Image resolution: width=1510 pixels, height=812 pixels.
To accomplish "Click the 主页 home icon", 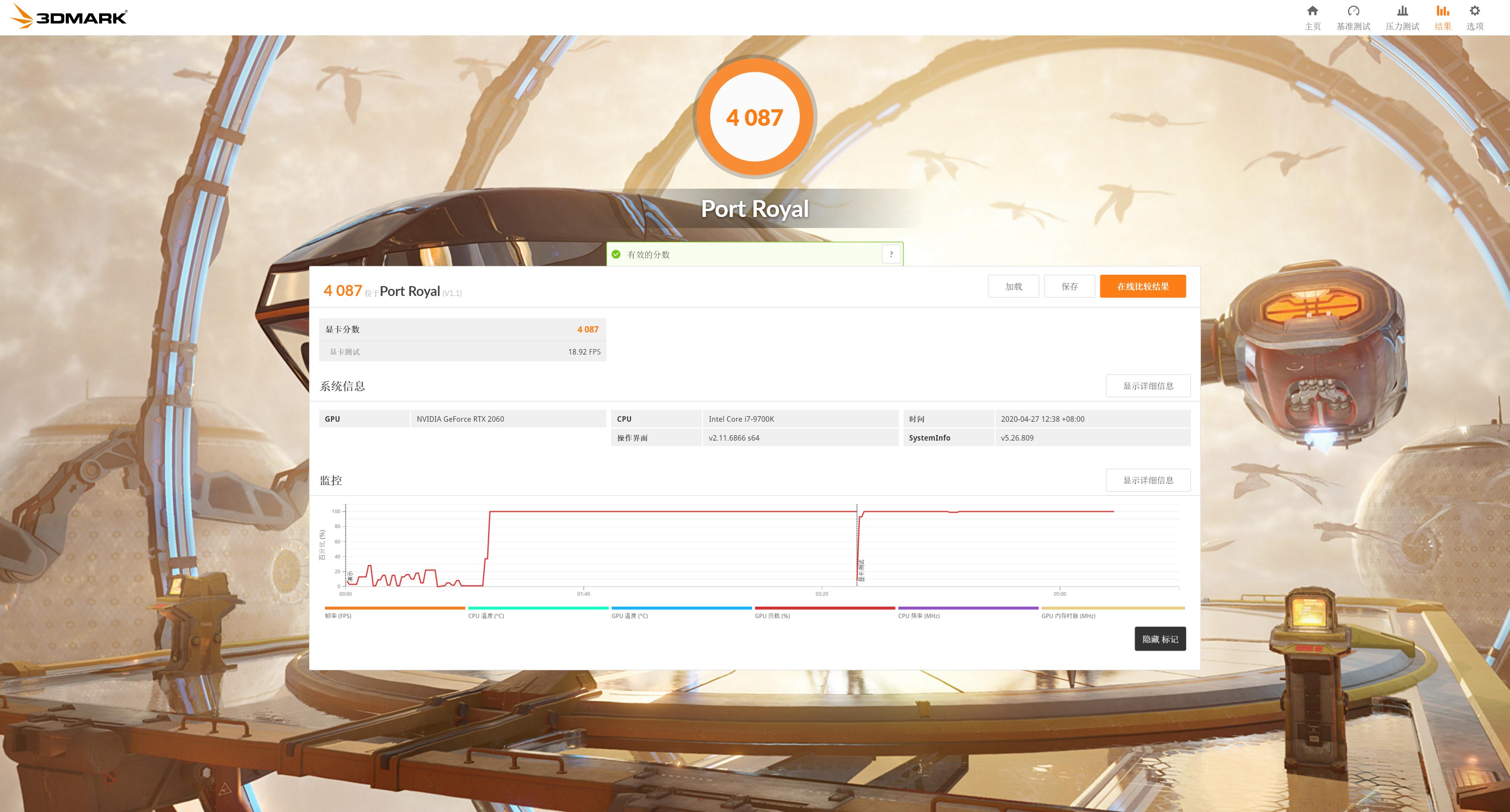I will coord(1313,11).
